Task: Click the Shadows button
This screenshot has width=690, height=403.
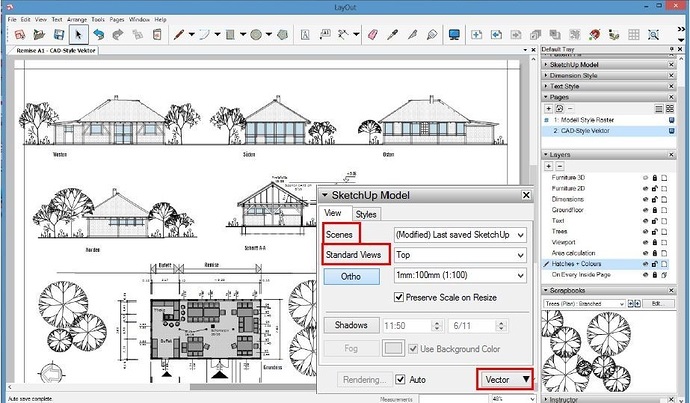Action: point(351,325)
